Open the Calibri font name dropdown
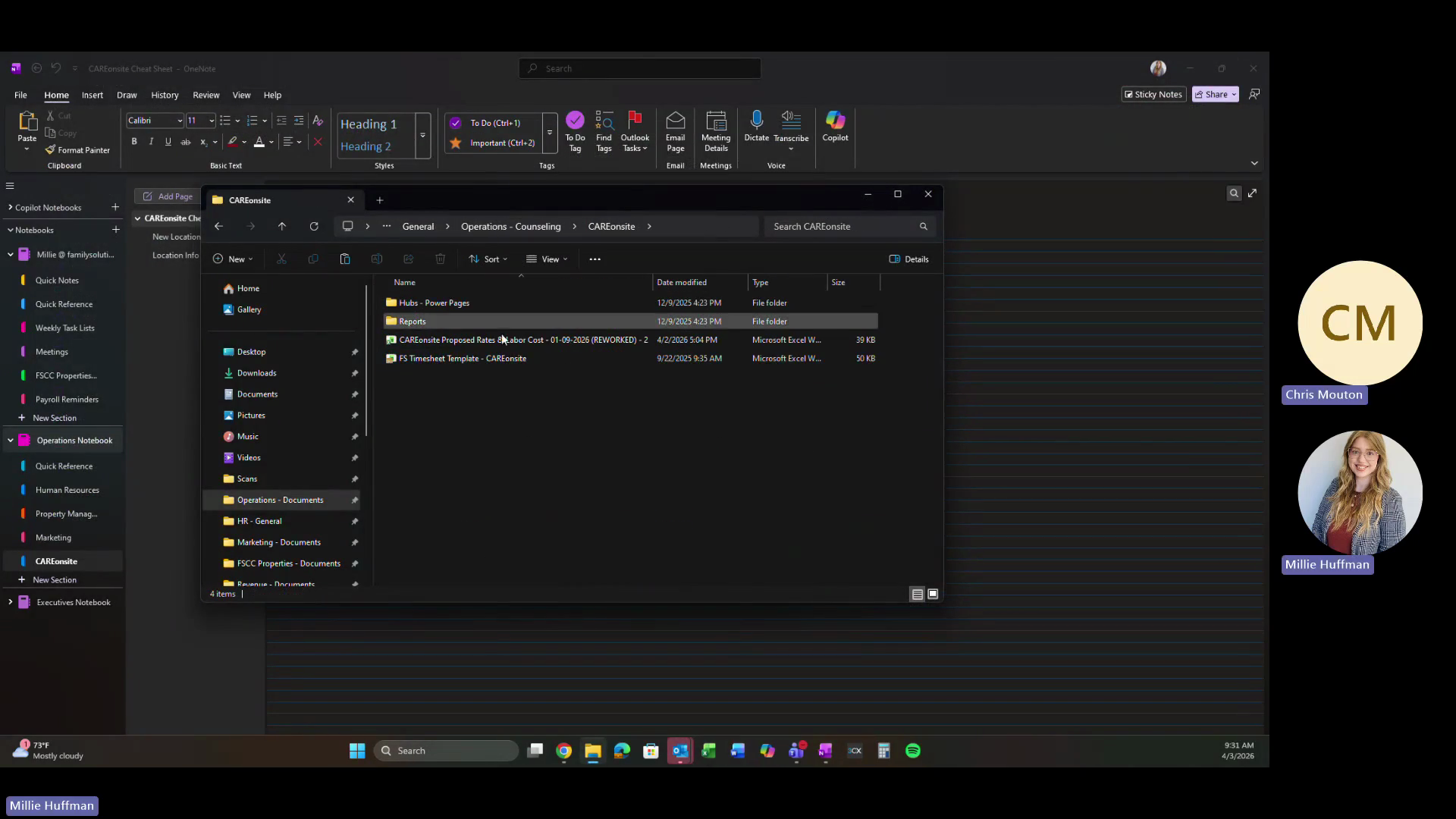Image resolution: width=1456 pixels, height=819 pixels. 180,121
